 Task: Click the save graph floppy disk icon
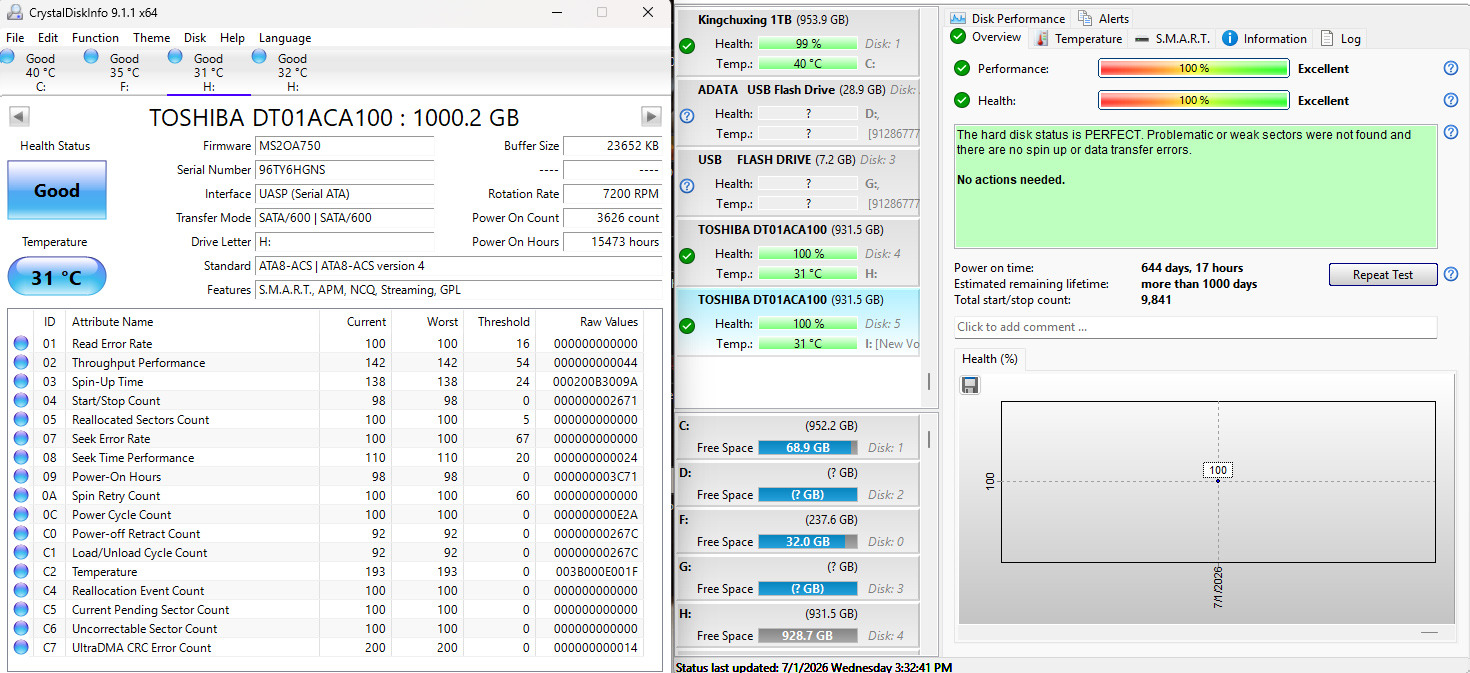click(969, 385)
